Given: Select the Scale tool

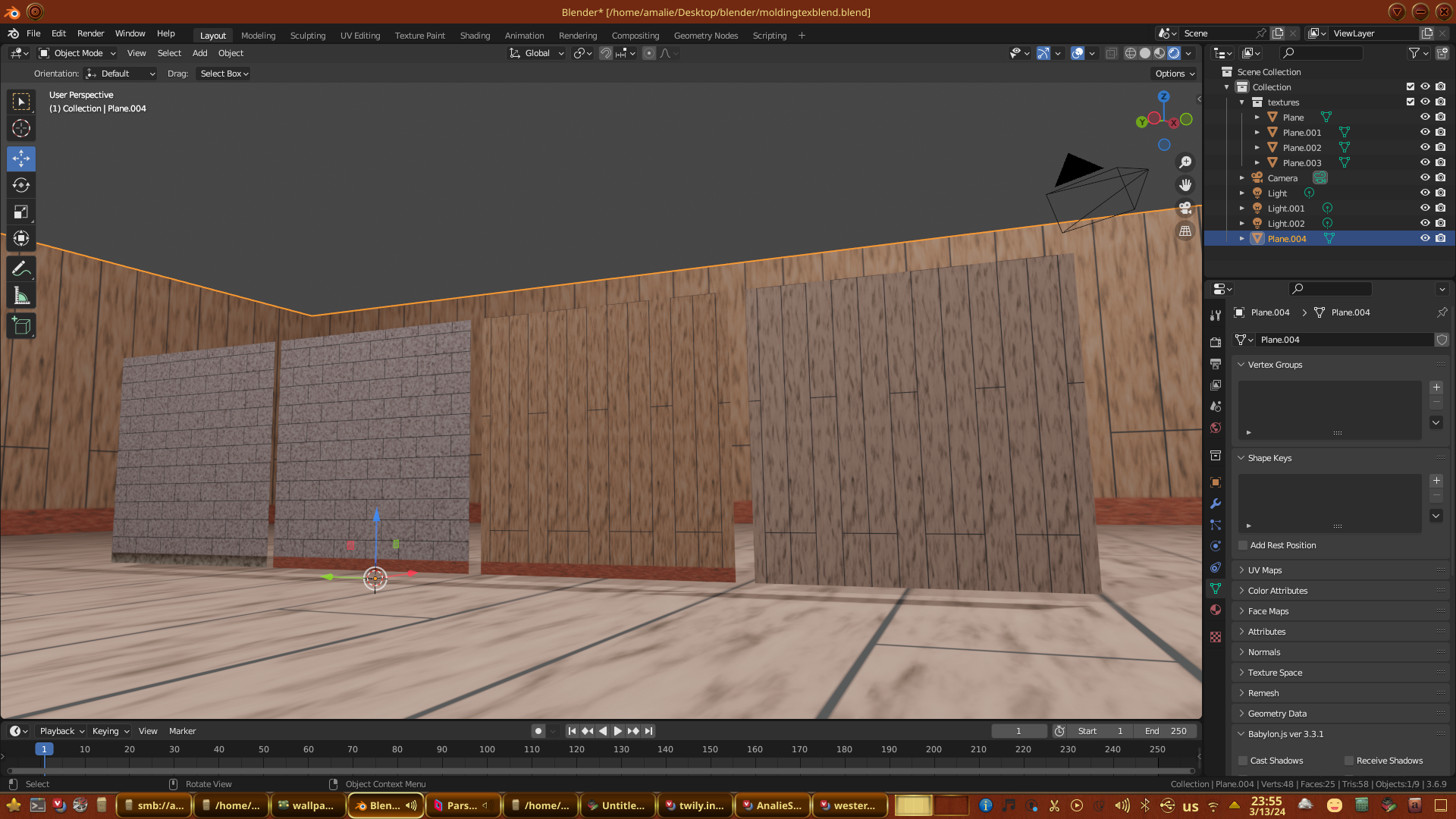Looking at the screenshot, I should (x=21, y=212).
